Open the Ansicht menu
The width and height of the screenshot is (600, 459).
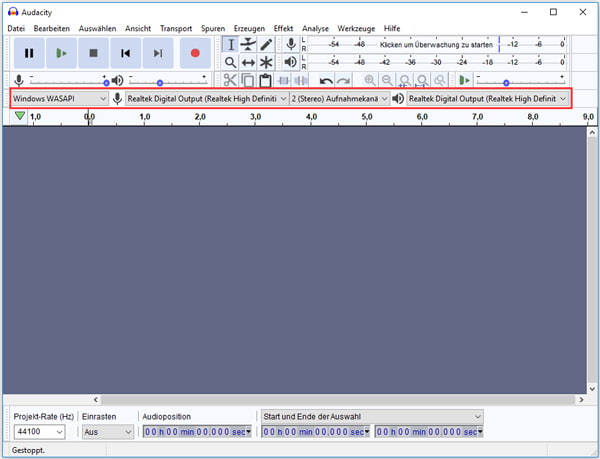point(138,28)
